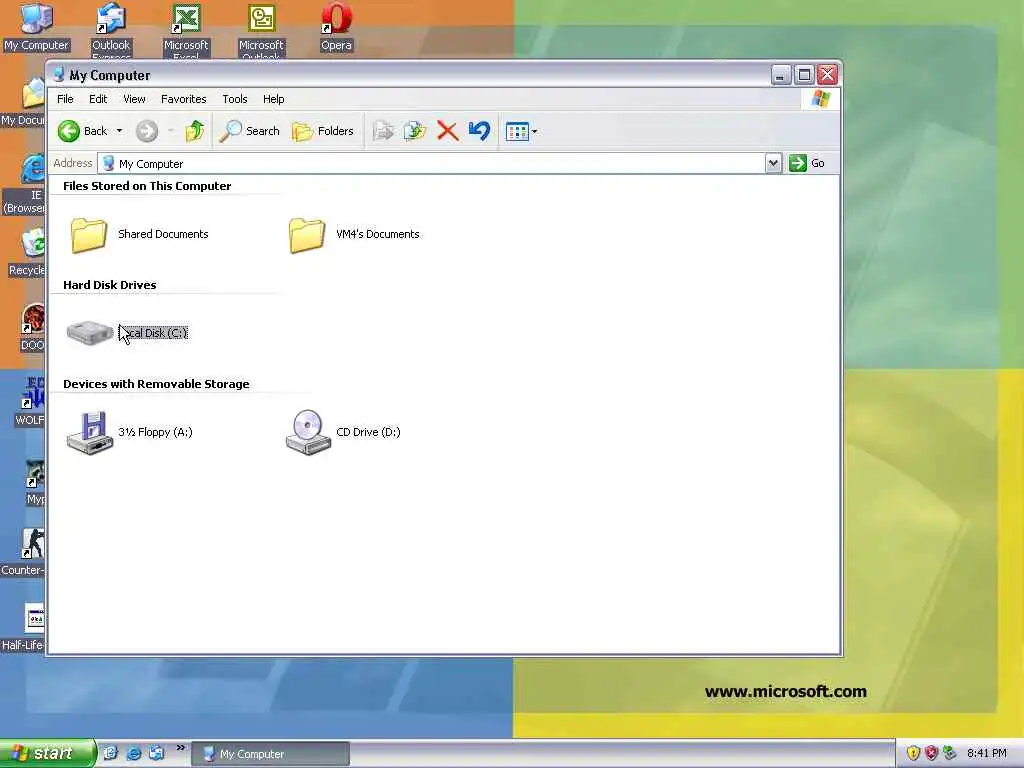Expand the Address bar dropdown
The width and height of the screenshot is (1024, 768).
click(x=773, y=163)
